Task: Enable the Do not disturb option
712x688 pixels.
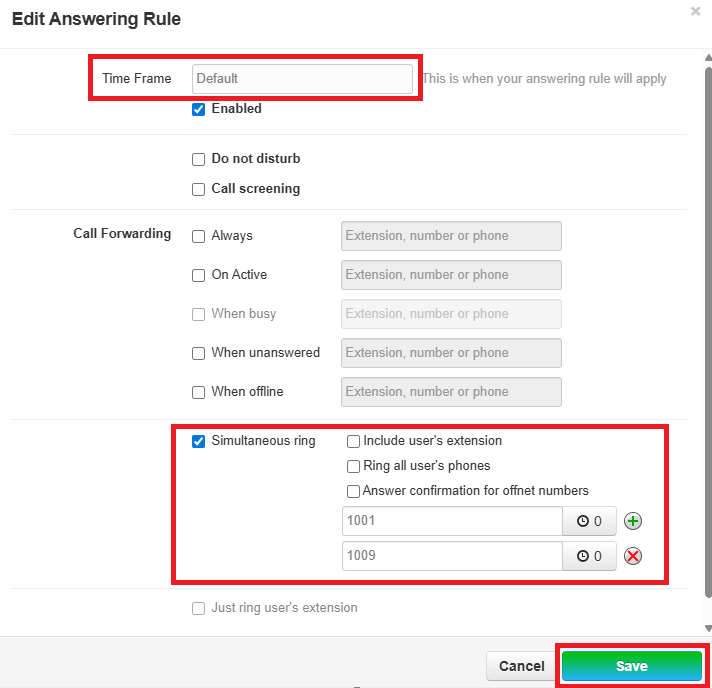Action: point(198,159)
